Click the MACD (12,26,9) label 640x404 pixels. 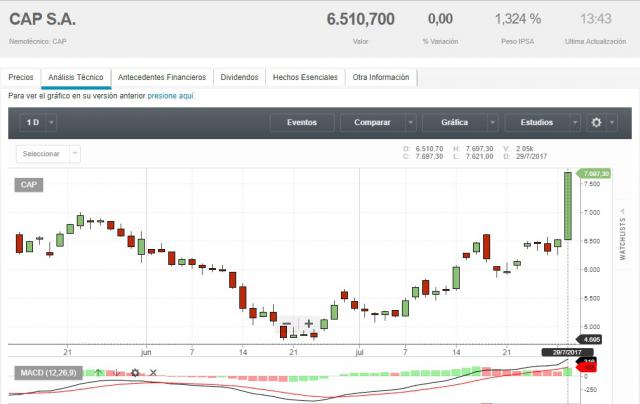pyautogui.click(x=49, y=373)
